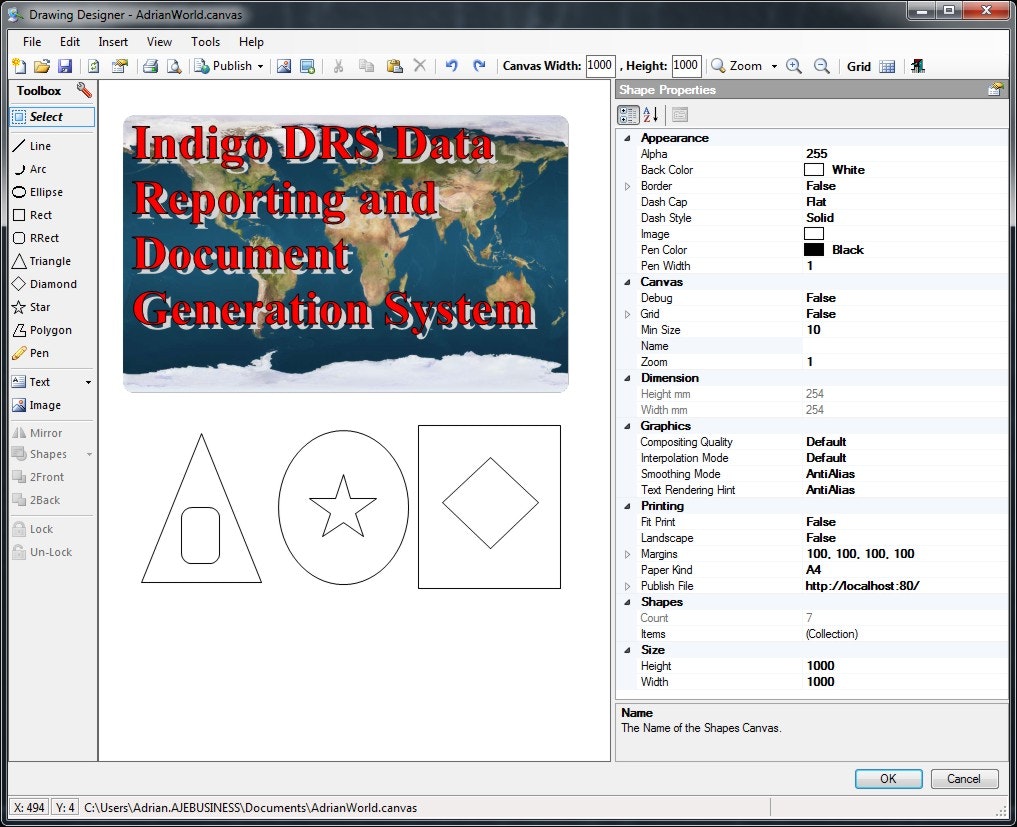Activate the Mirror tool
Viewport: 1017px width, 827px height.
[x=42, y=432]
